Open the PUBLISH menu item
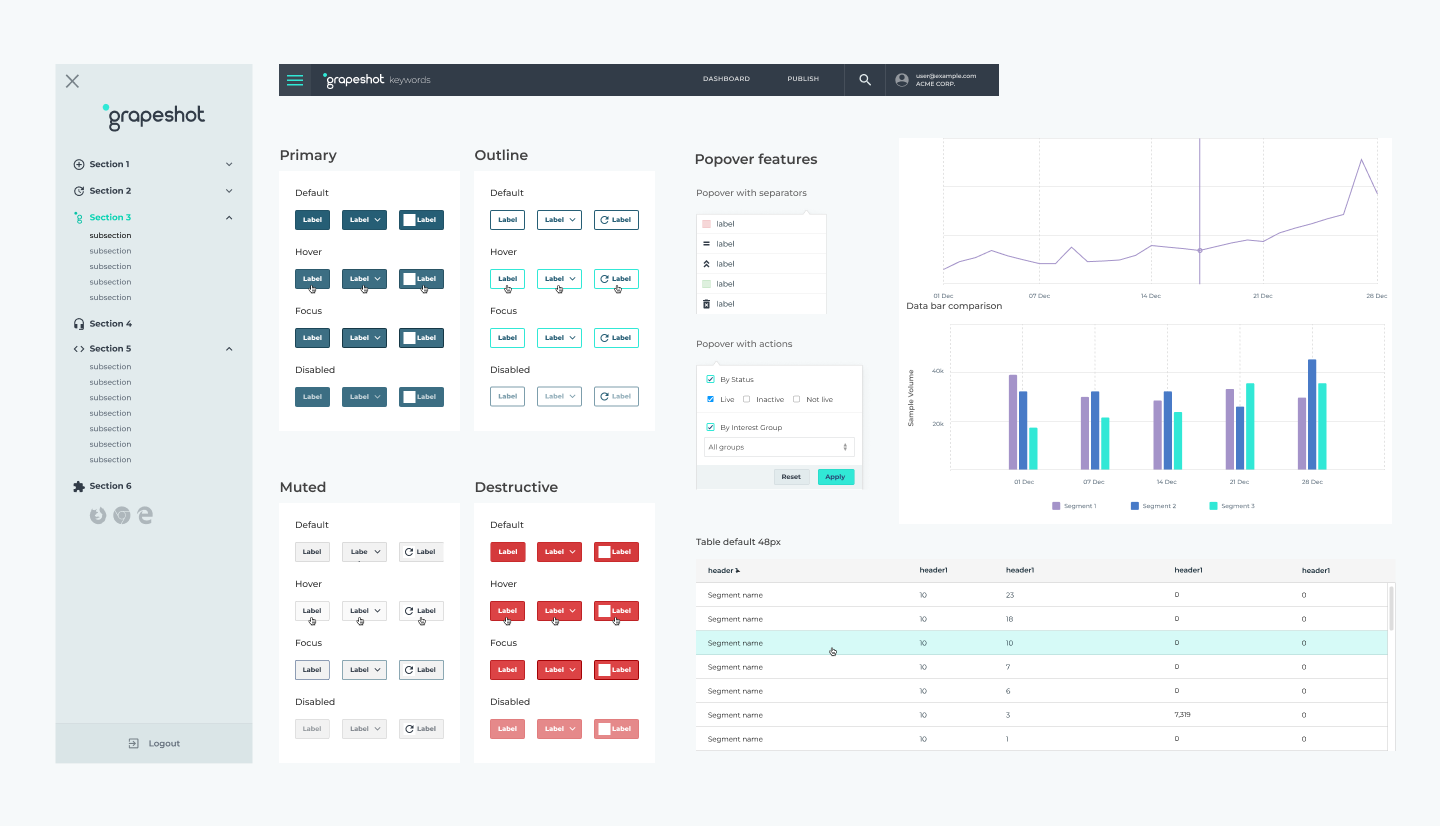Screen dimensions: 1440x826 pyautogui.click(x=803, y=79)
